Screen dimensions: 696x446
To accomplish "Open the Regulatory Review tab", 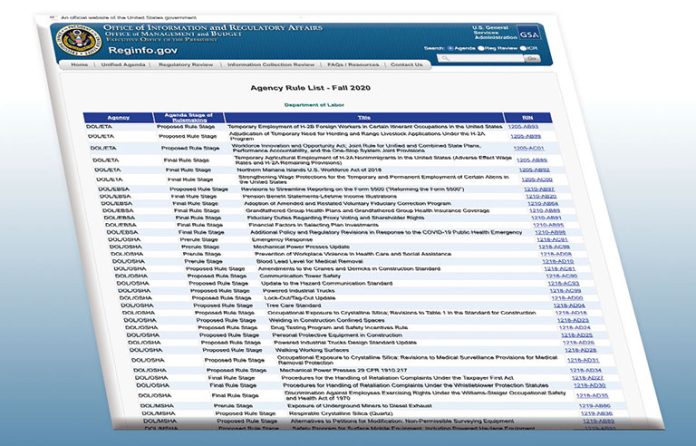I will tap(186, 64).
